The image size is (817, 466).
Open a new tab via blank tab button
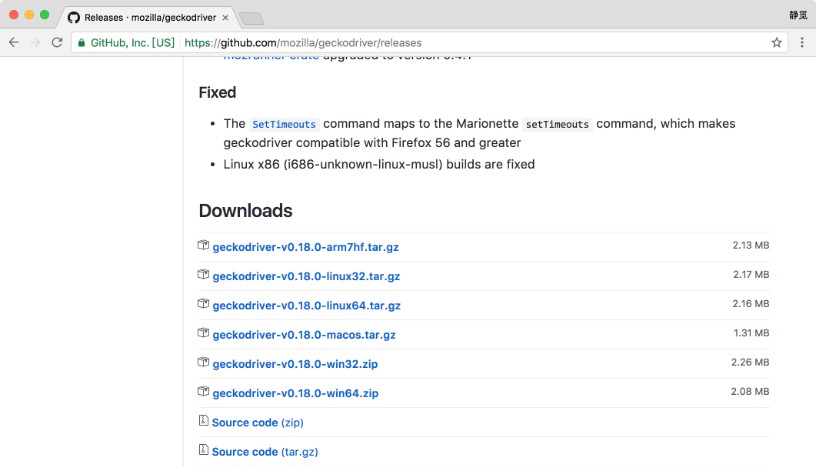[x=252, y=19]
